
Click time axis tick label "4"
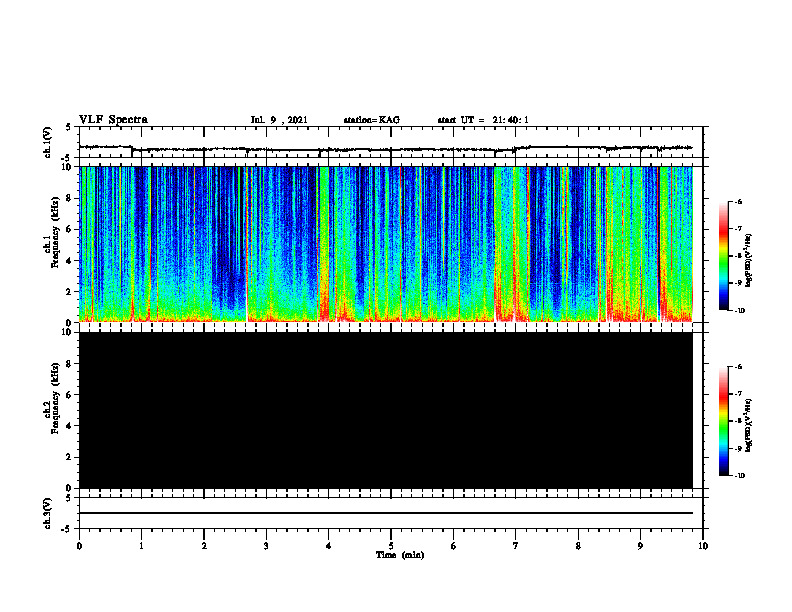[328, 546]
